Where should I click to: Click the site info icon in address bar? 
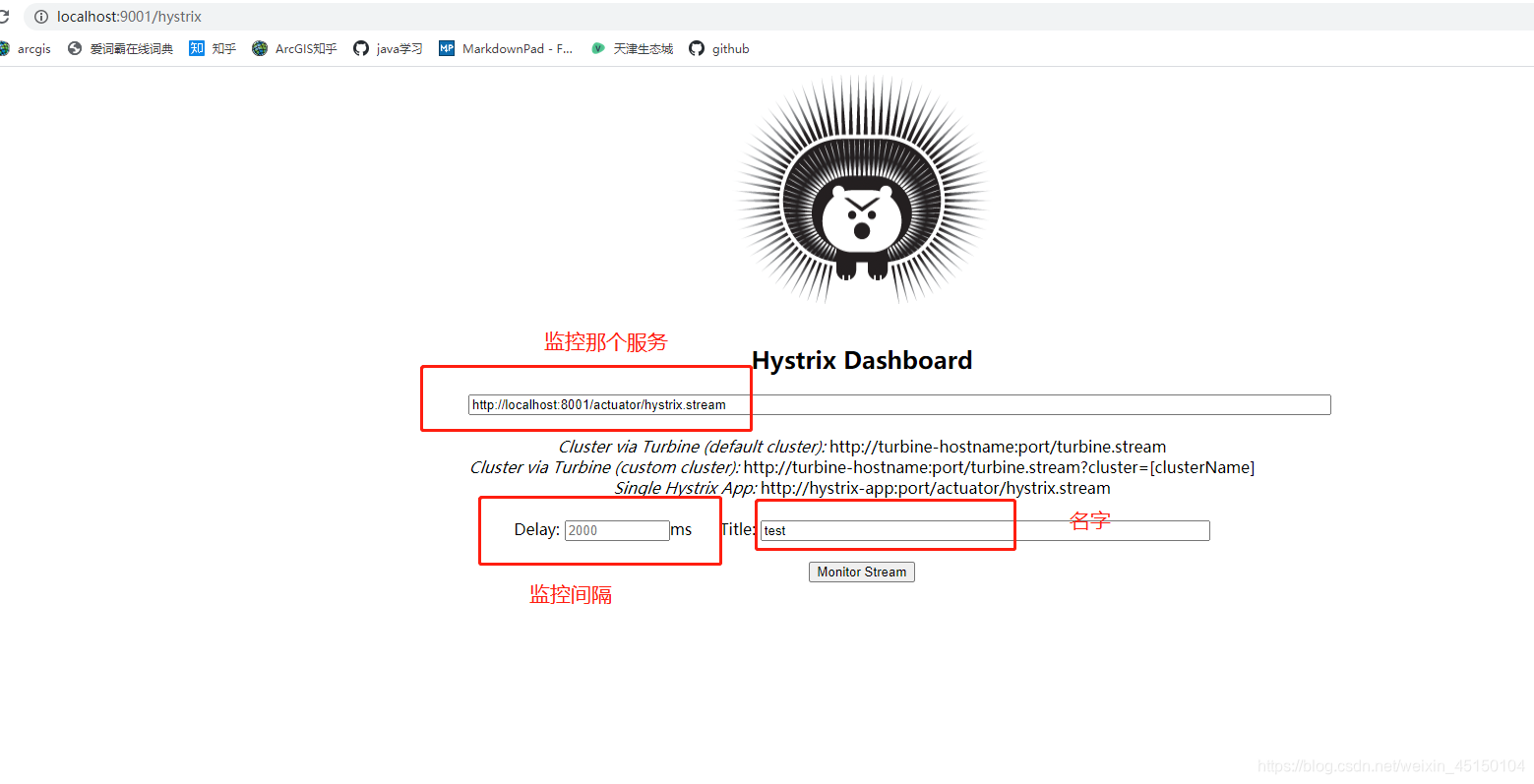tap(41, 17)
